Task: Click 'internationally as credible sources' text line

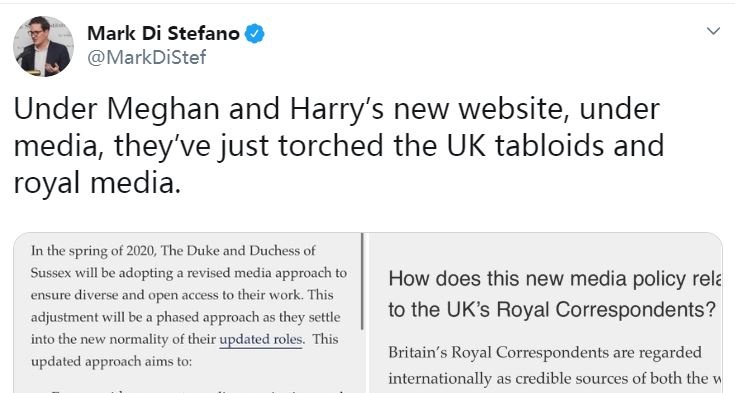Action: tap(555, 378)
